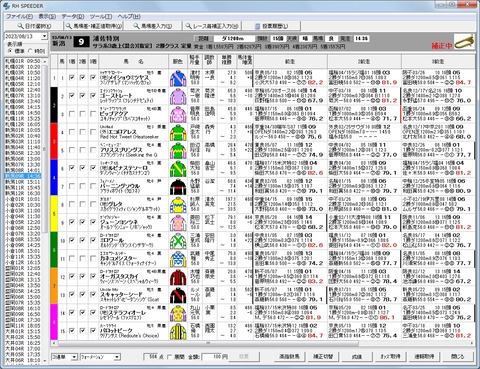The width and height of the screenshot is (480, 369).
Task: Open the ツール(T) menu
Action: (101, 16)
